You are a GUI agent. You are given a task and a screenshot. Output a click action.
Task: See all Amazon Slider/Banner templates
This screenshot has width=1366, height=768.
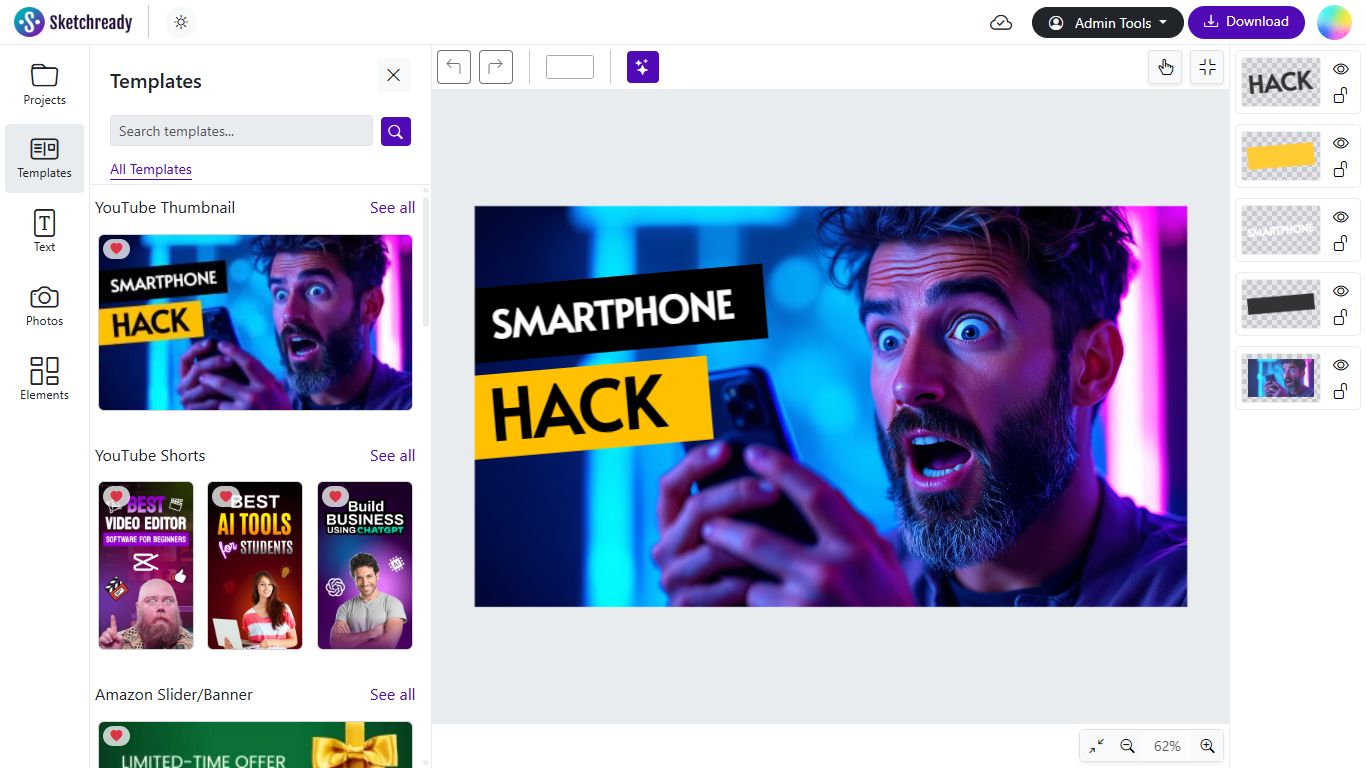pyautogui.click(x=392, y=695)
